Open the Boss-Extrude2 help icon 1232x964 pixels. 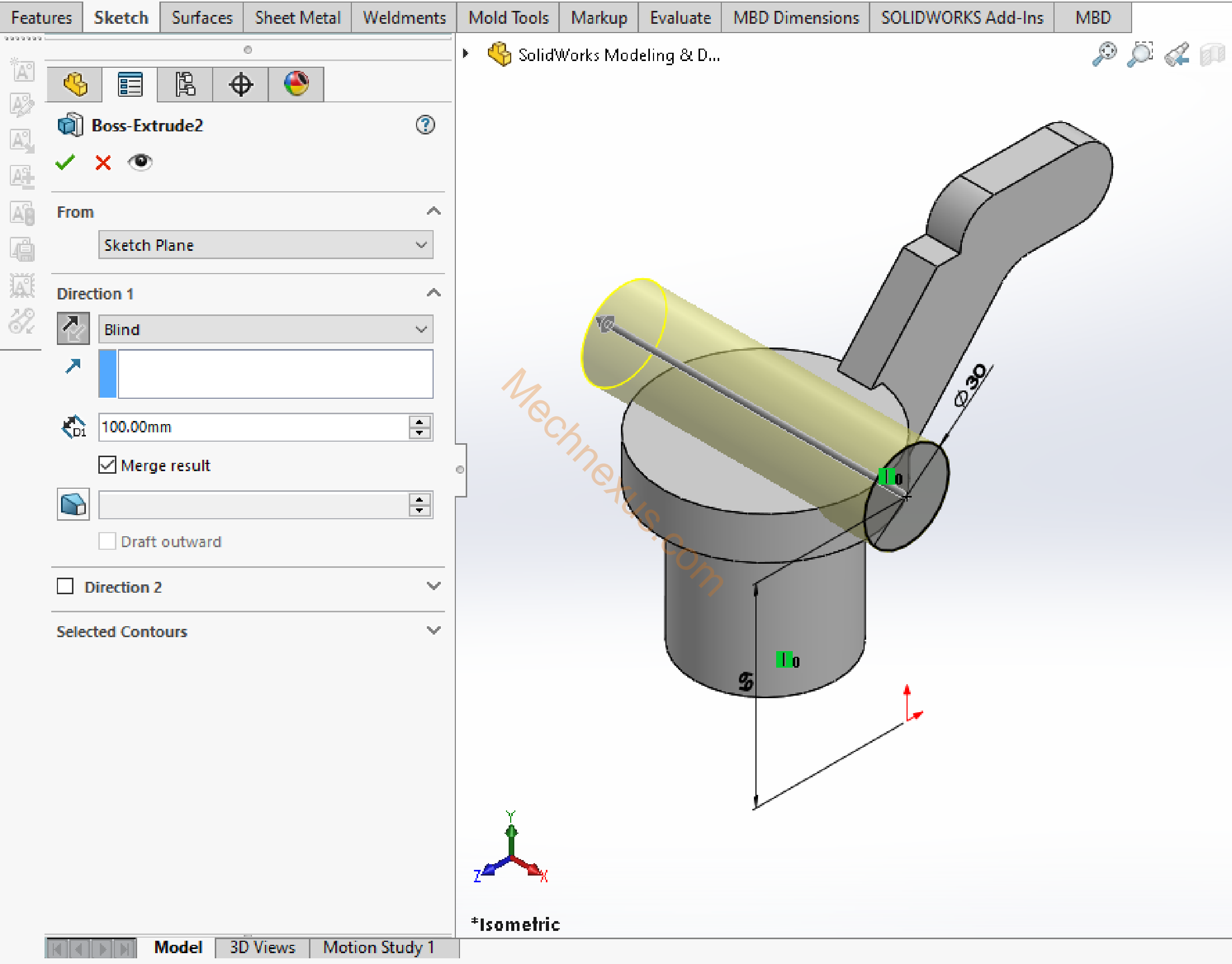click(425, 125)
